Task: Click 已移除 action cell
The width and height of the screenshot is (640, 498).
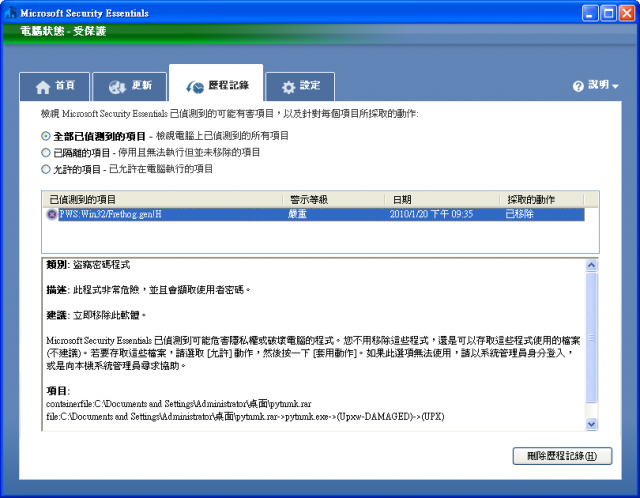Action: [519, 214]
